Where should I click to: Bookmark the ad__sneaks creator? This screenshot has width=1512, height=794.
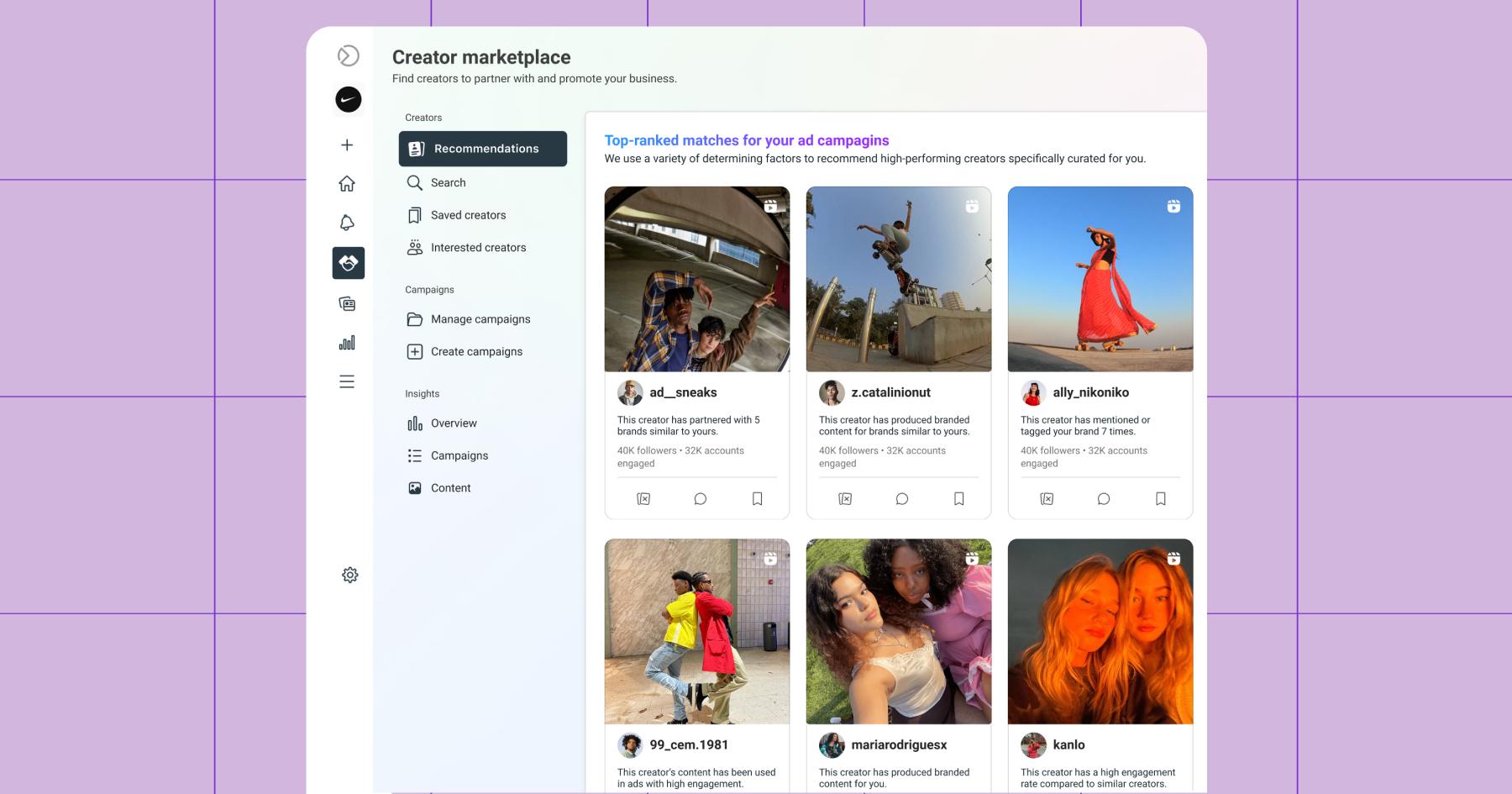[x=757, y=499]
